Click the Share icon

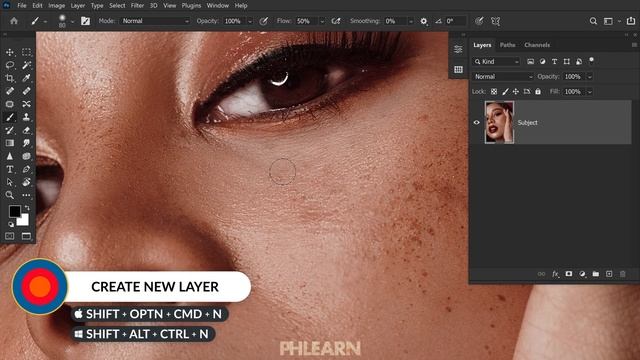point(631,21)
